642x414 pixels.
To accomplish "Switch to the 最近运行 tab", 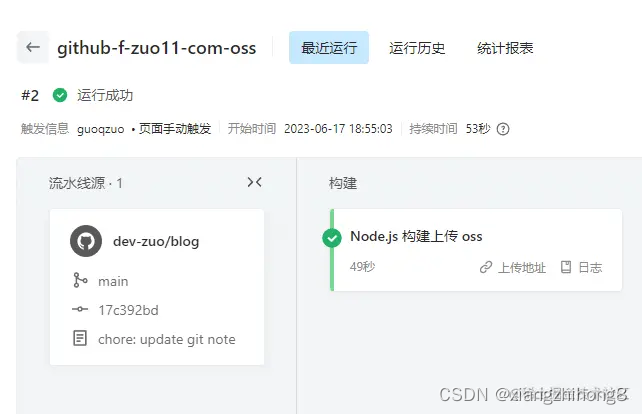I will [329, 48].
